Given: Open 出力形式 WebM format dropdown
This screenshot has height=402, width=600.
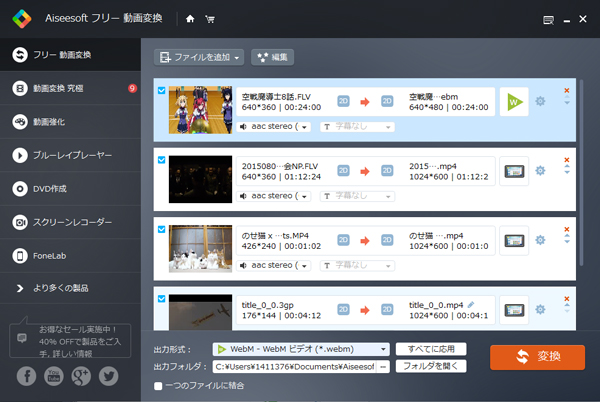Looking at the screenshot, I should tap(301, 349).
